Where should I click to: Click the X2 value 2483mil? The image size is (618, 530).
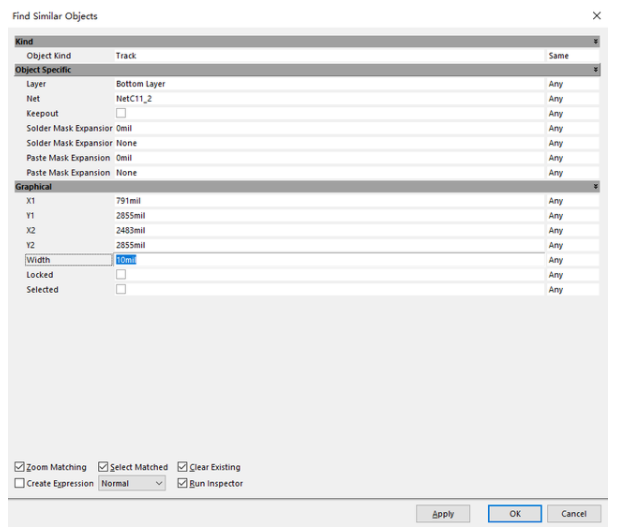[x=329, y=231]
